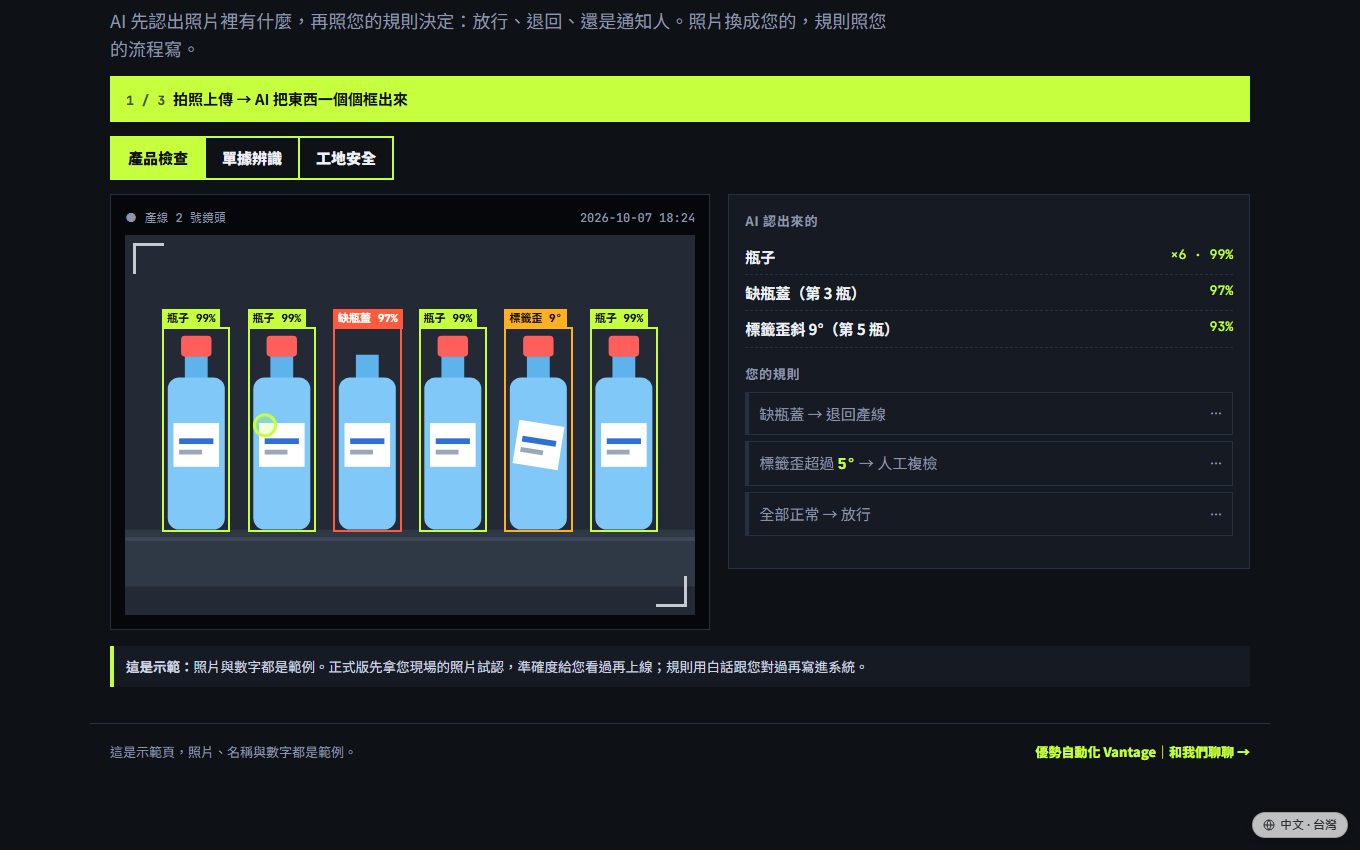
Task: Click the 這是示範 disclaimer note
Action: [x=680, y=666]
